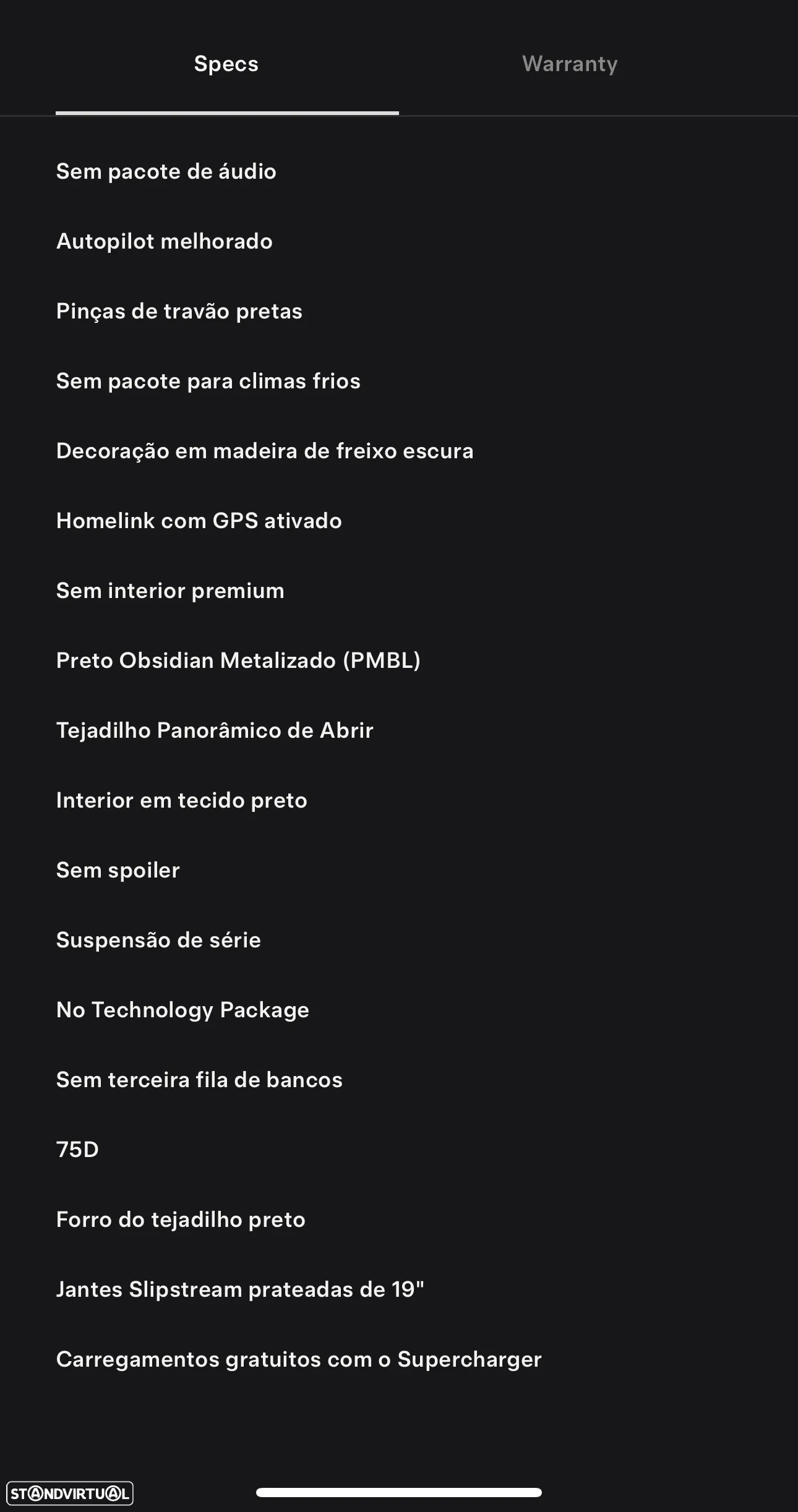This screenshot has width=798, height=1512.
Task: Tap 'Sem pacote para climas frios'
Action: (x=208, y=381)
